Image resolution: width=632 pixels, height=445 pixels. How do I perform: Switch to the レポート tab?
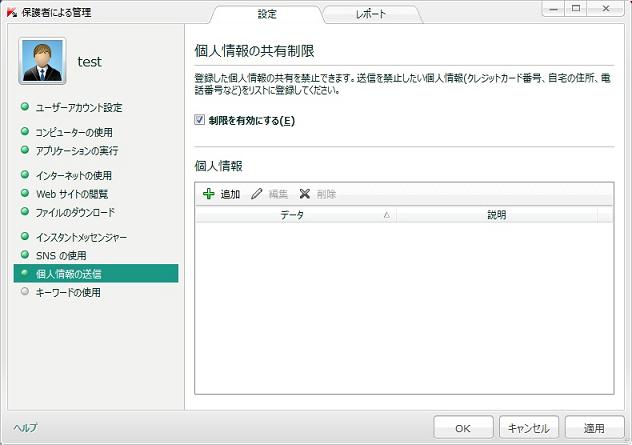(x=371, y=15)
